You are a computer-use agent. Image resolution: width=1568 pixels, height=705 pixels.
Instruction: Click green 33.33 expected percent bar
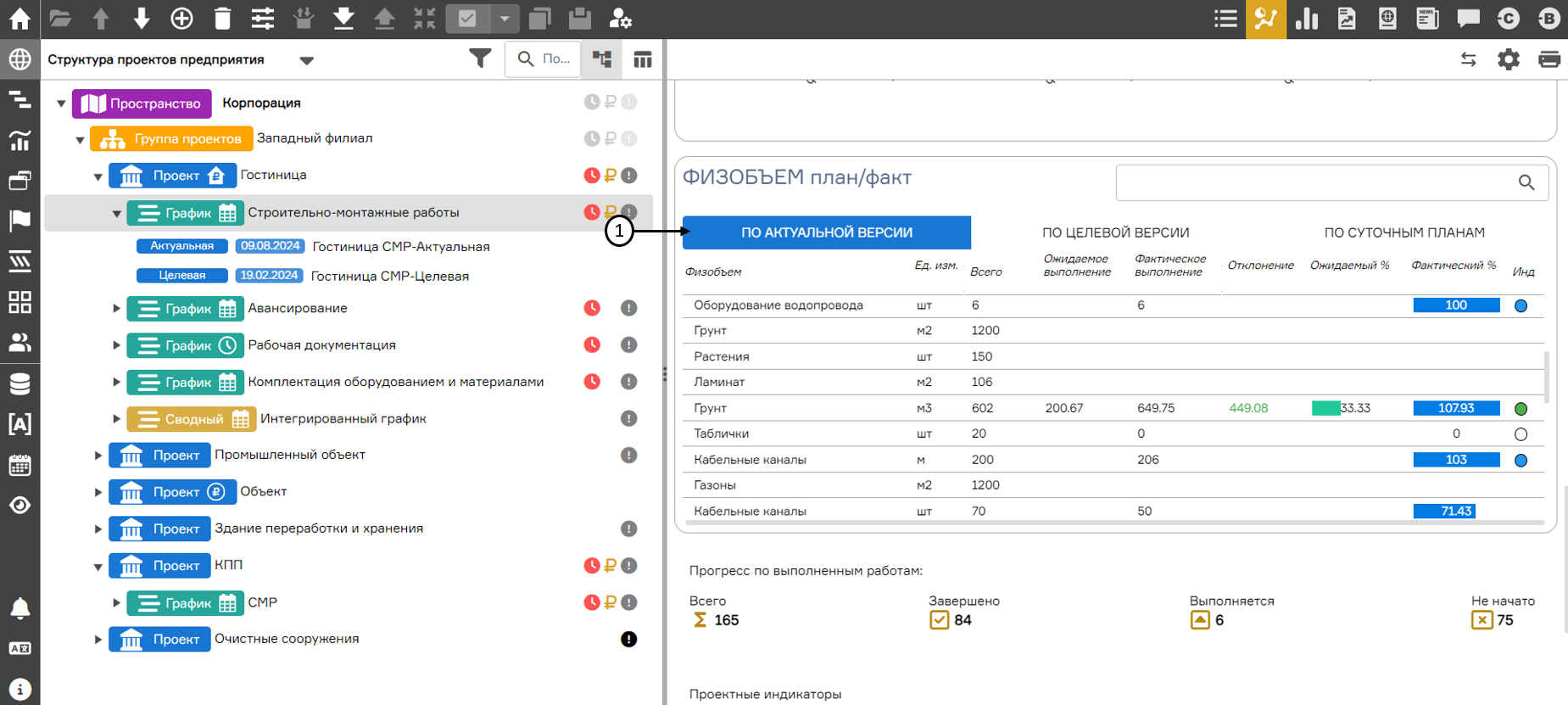(1325, 408)
